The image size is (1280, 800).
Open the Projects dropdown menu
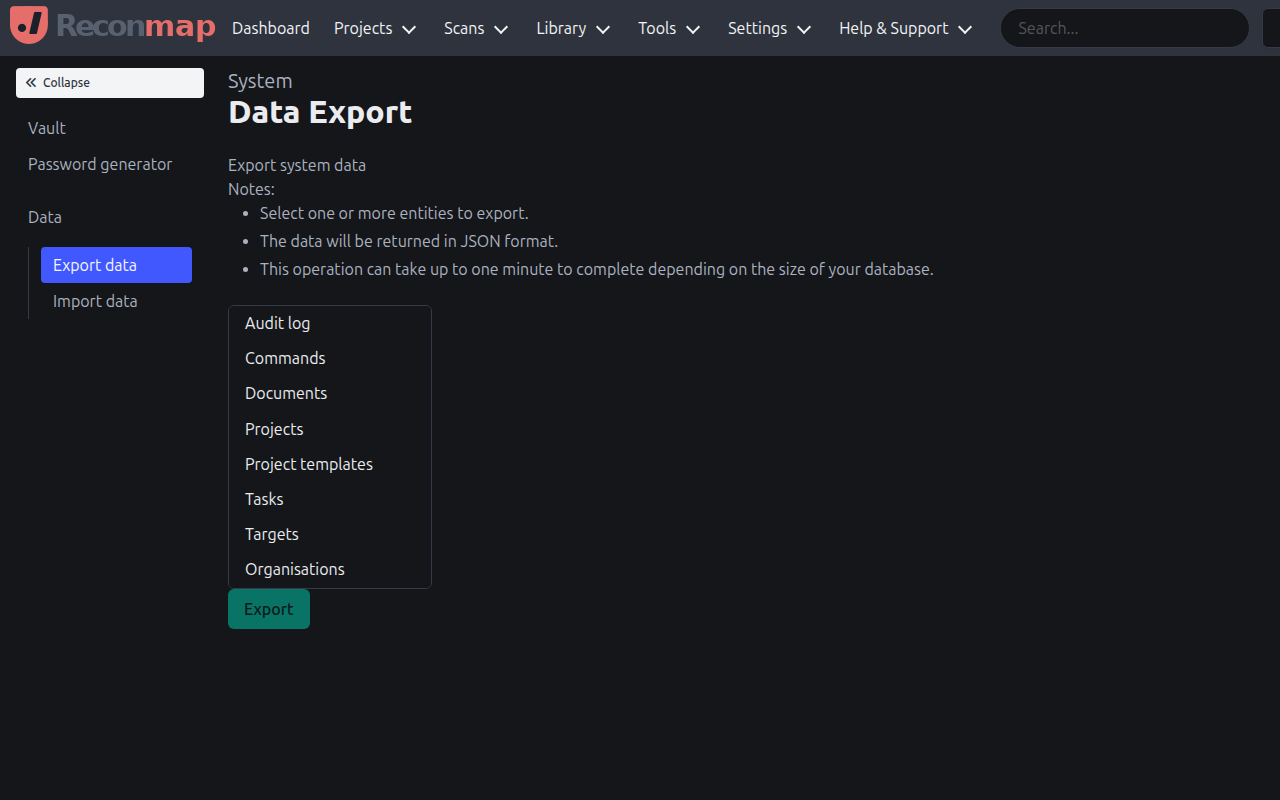pos(374,28)
